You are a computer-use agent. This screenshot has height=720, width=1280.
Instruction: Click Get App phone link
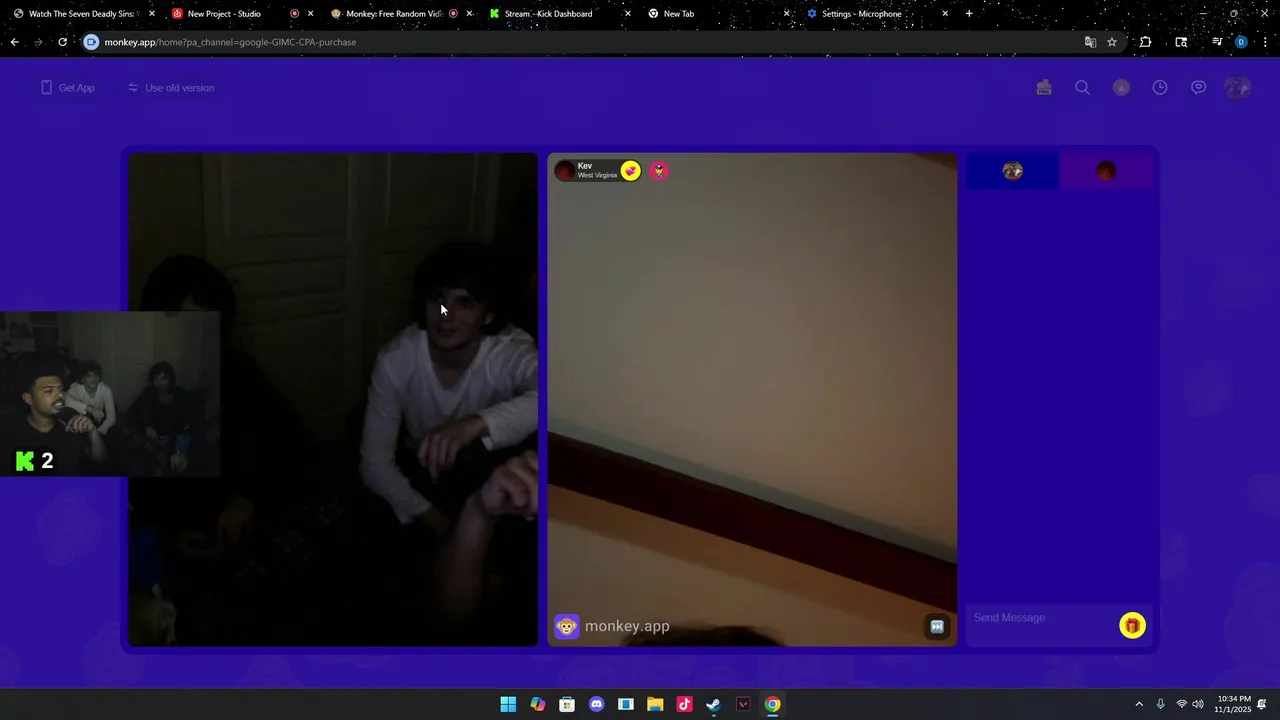(x=67, y=88)
